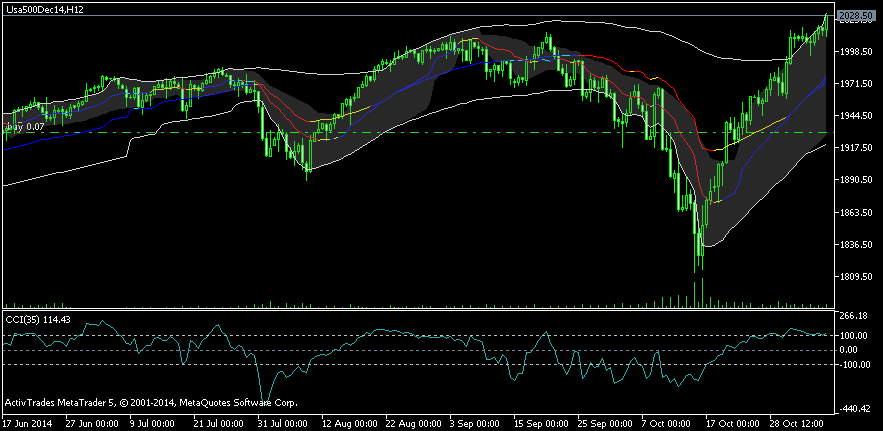Click price scale value 1998.50

click(855, 51)
